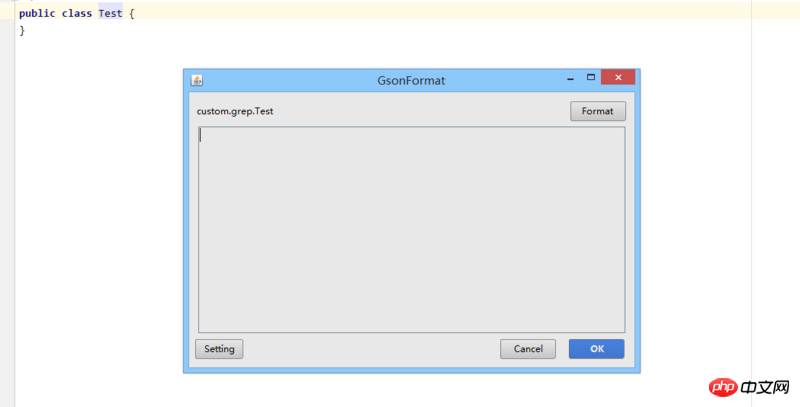Click the Test class name in editor
800x407 pixels.
tap(111, 14)
